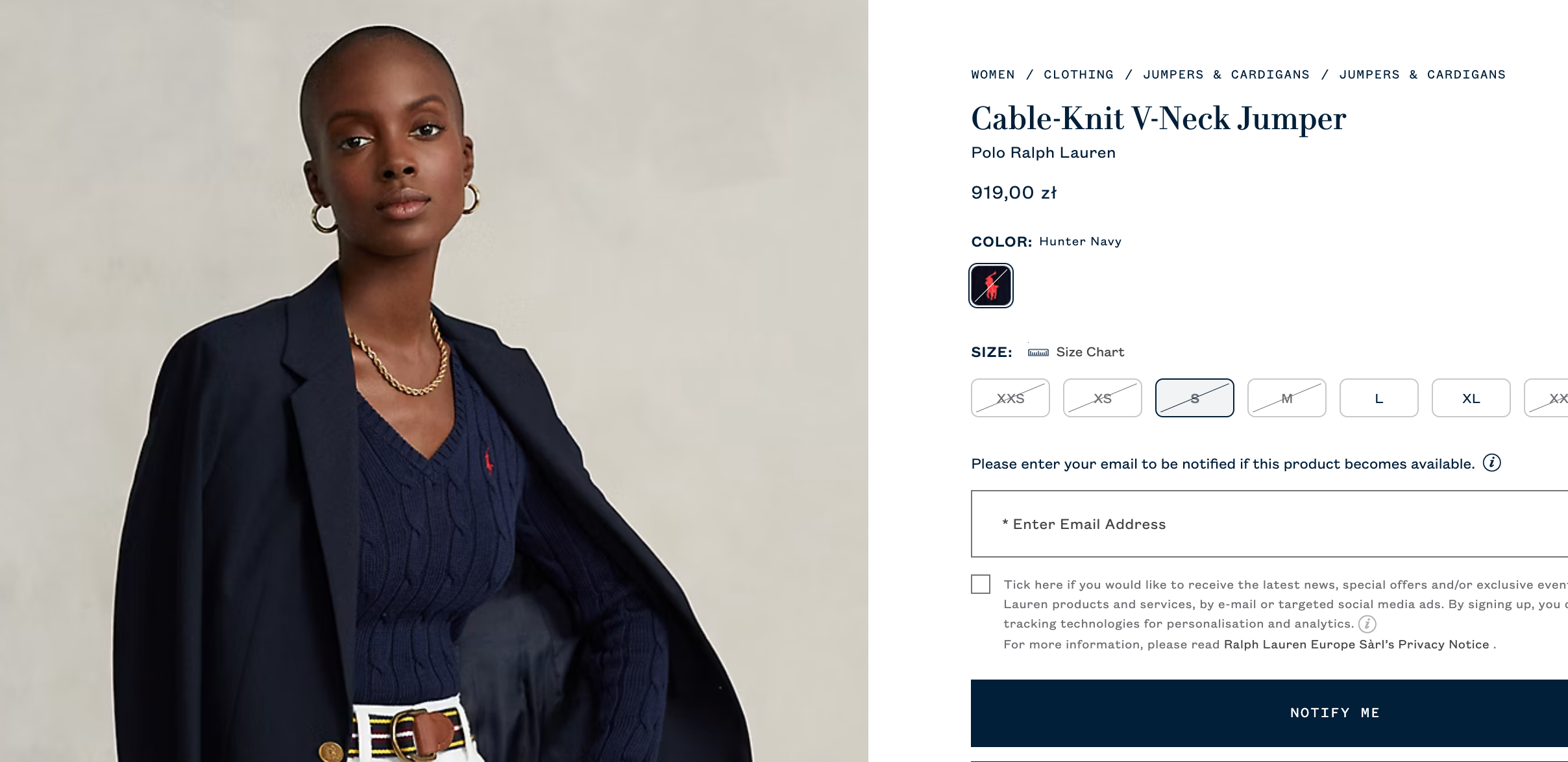This screenshot has height=762, width=1568.
Task: Pick the unavailable XXS size
Action: (x=1011, y=398)
